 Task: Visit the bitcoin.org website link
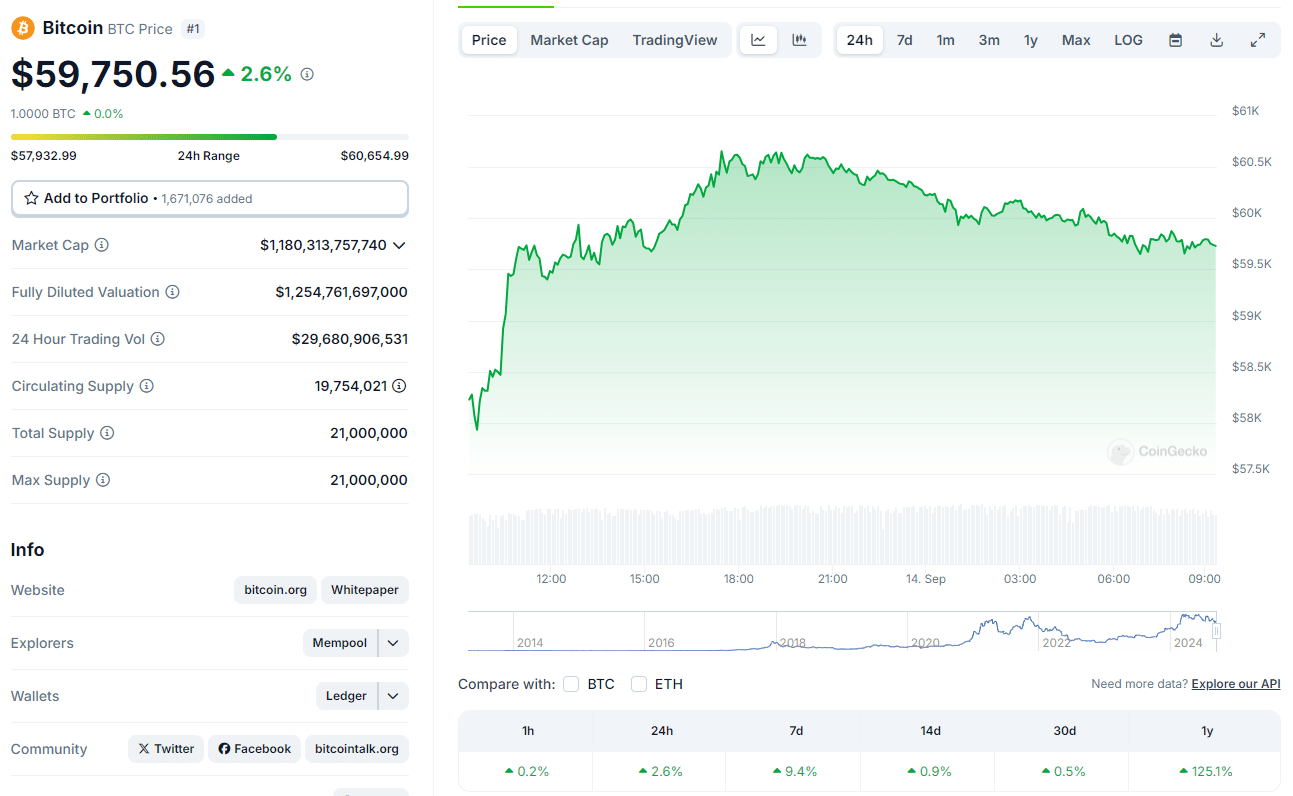pos(274,590)
